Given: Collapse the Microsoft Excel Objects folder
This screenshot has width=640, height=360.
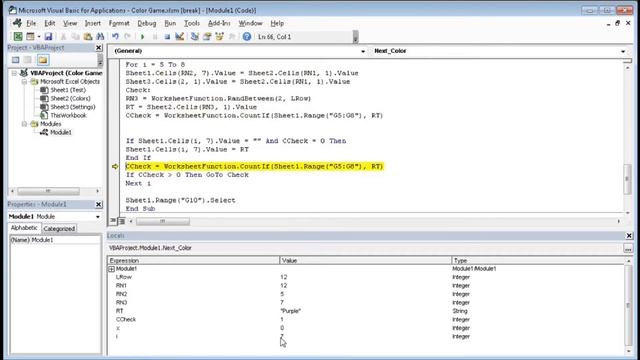Looking at the screenshot, I should 24,82.
